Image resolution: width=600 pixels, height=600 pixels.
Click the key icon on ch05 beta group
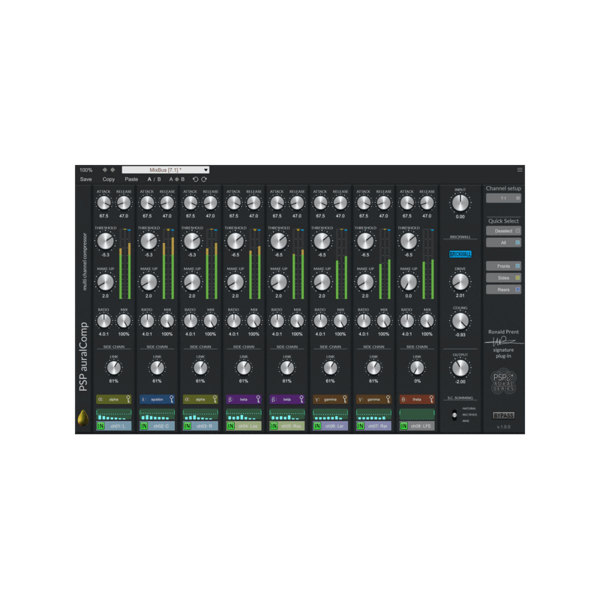pos(302,399)
